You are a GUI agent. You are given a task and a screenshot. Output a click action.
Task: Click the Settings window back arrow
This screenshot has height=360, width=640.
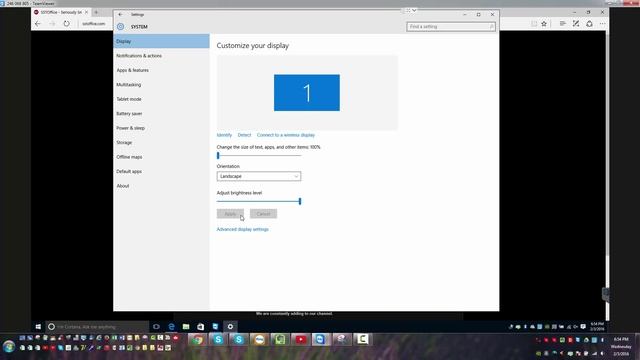(120, 15)
